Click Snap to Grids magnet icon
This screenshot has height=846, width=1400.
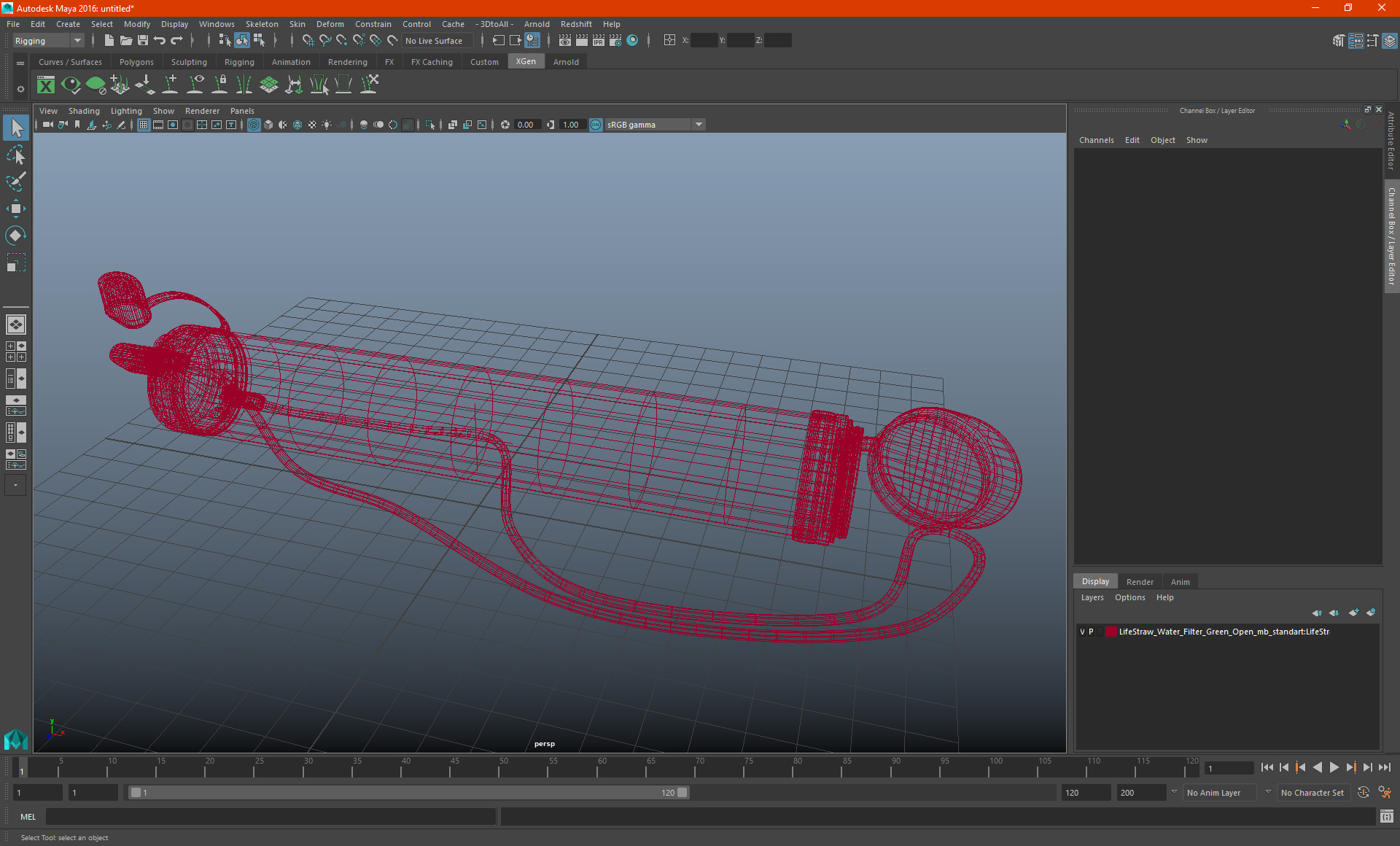[308, 41]
